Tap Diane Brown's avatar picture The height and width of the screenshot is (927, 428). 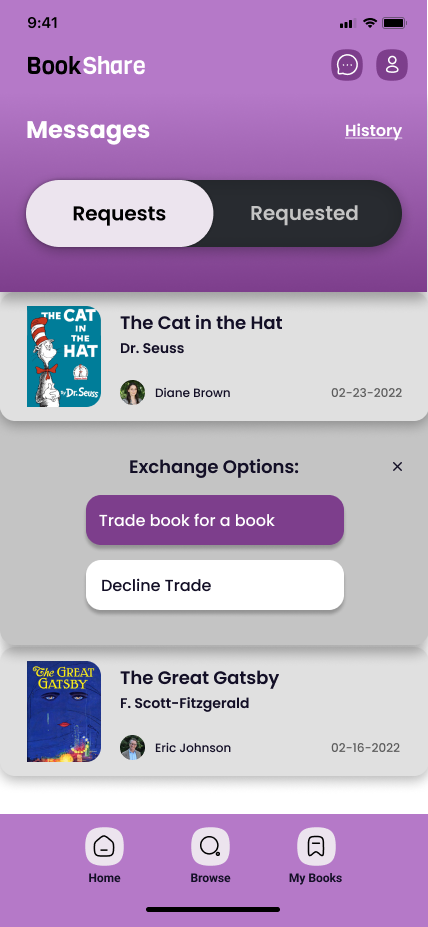132,393
